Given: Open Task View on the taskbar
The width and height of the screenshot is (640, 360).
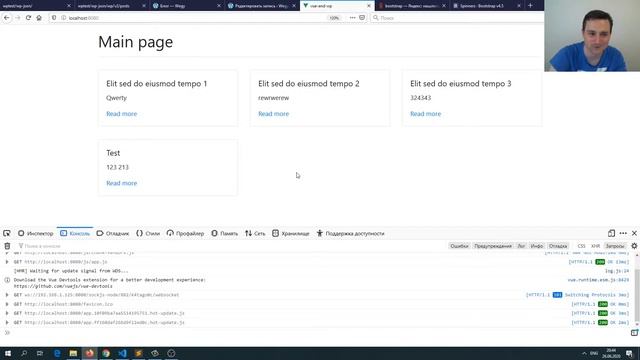Looking at the screenshot, I should (x=40, y=353).
